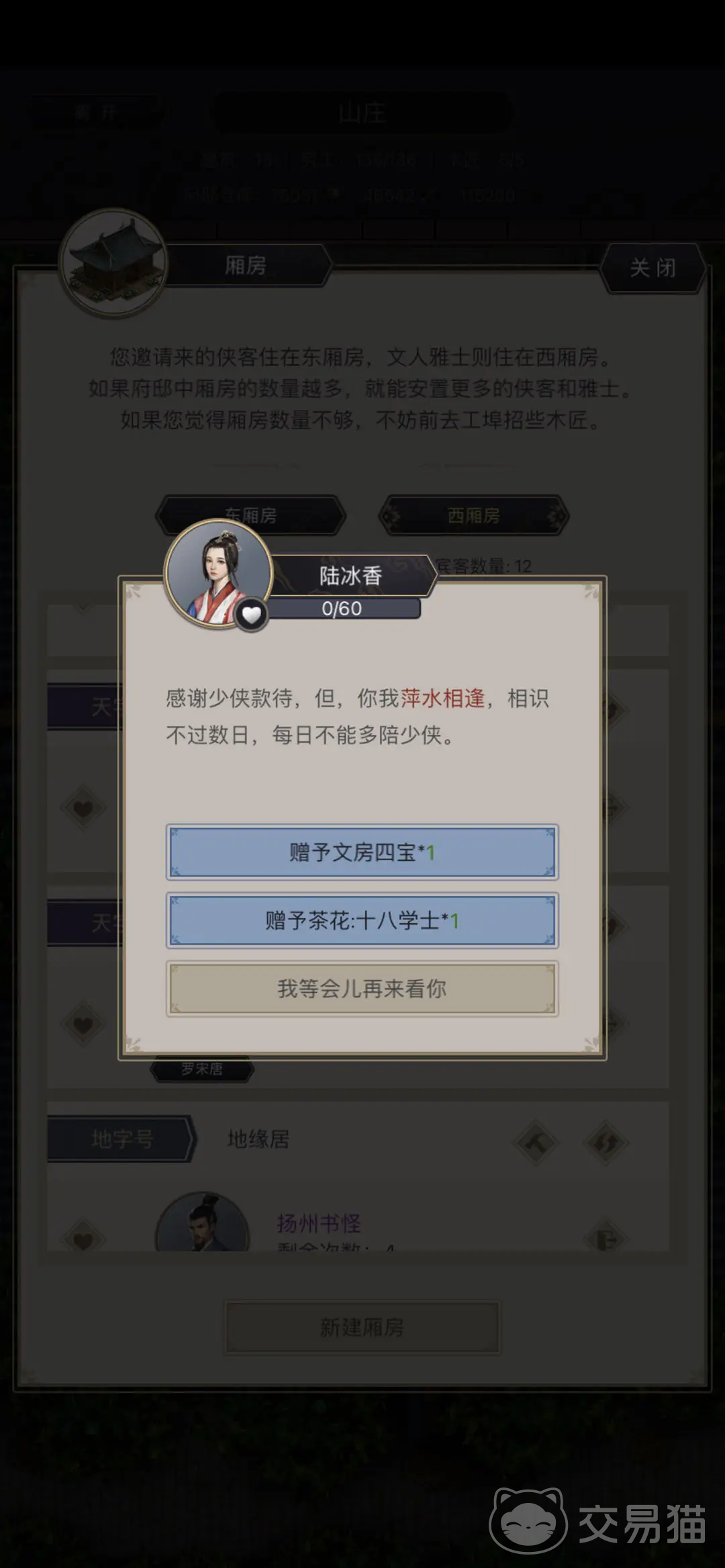
Task: Switch to the 东厢房 tab
Action: (250, 515)
